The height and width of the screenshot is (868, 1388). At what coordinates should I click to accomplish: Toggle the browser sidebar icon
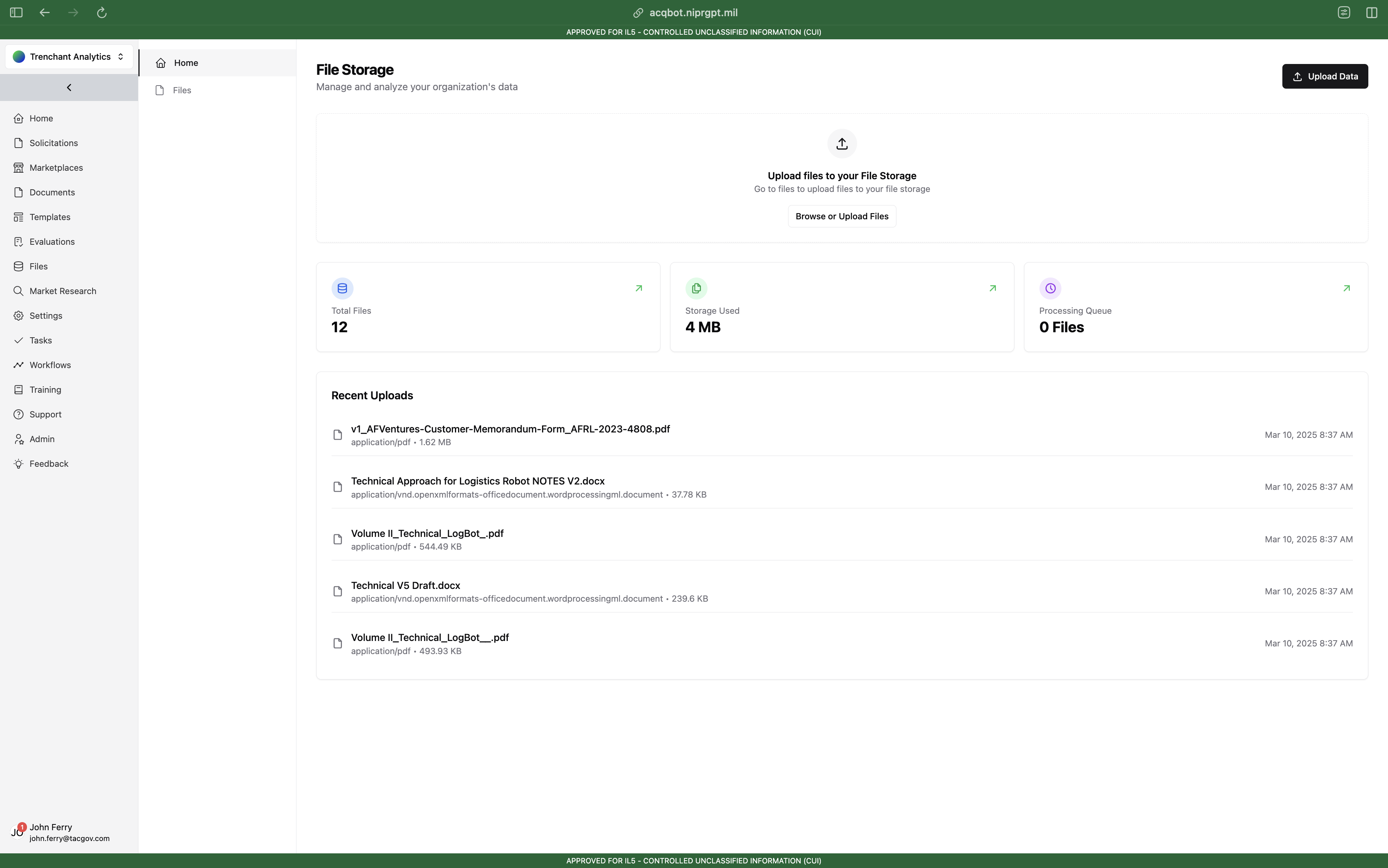(x=16, y=13)
